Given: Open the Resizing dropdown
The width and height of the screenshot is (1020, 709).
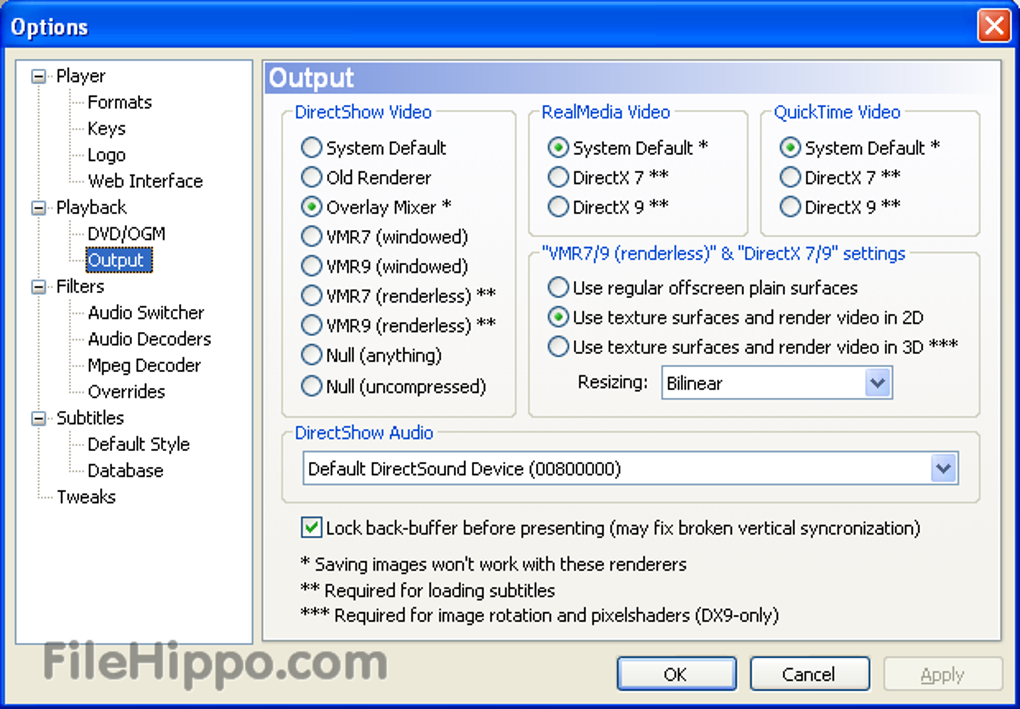Looking at the screenshot, I should 877,383.
